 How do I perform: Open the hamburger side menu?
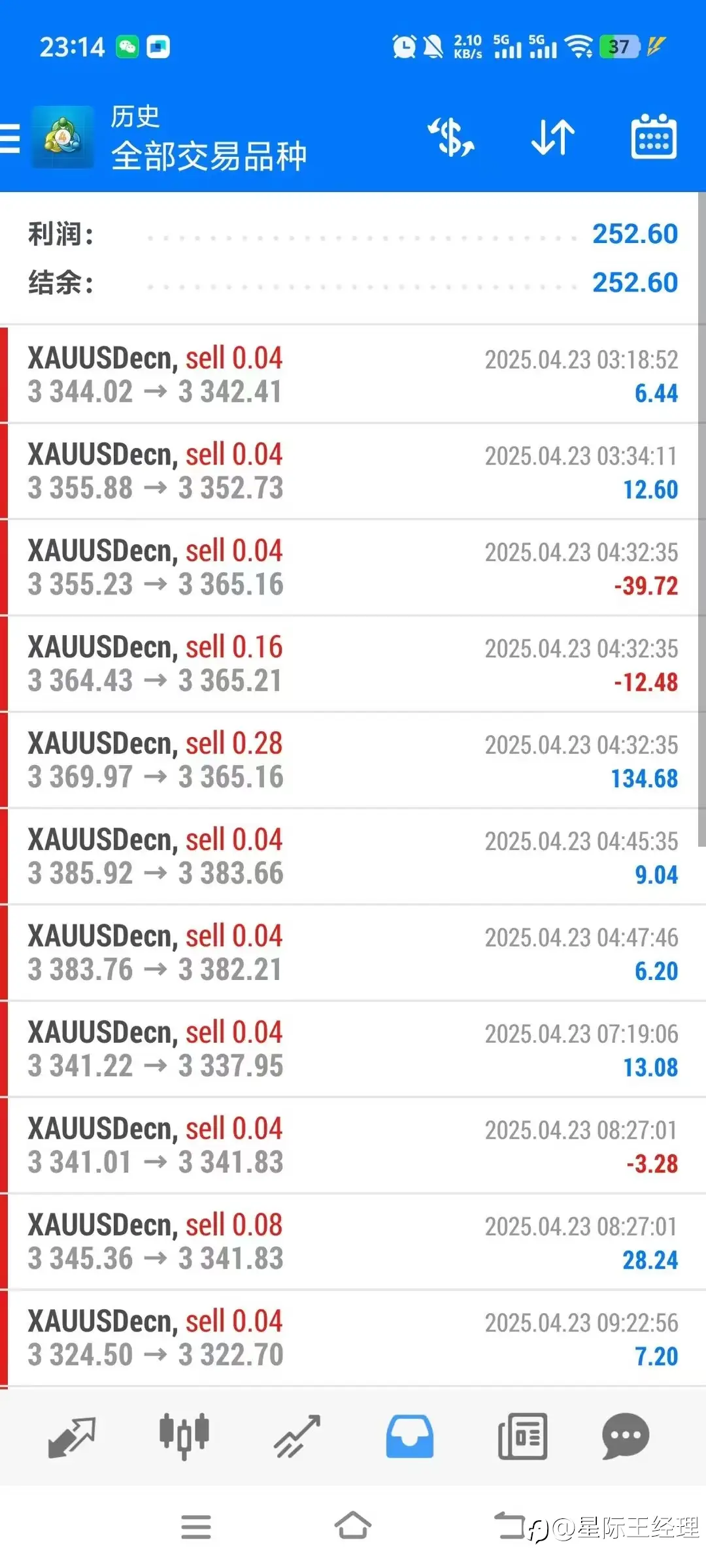[10, 138]
